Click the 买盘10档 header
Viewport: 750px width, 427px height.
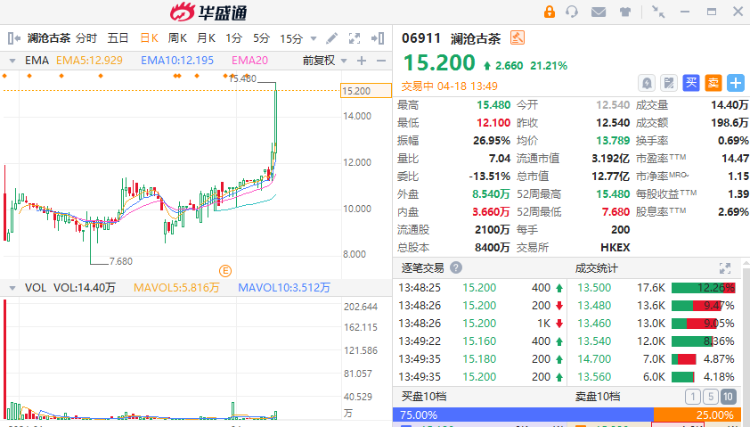(x=424, y=396)
